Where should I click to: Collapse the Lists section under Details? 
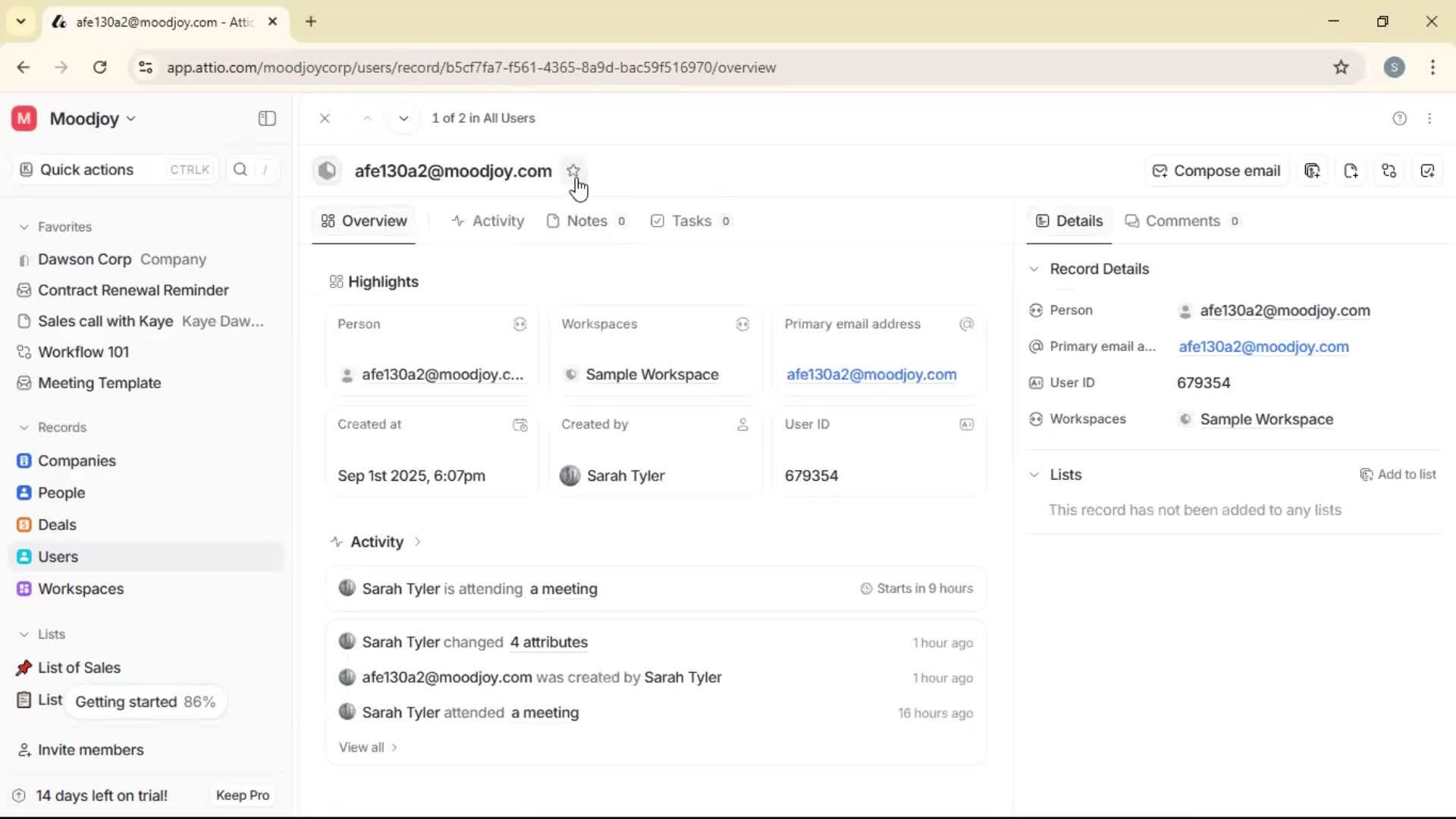coord(1035,475)
